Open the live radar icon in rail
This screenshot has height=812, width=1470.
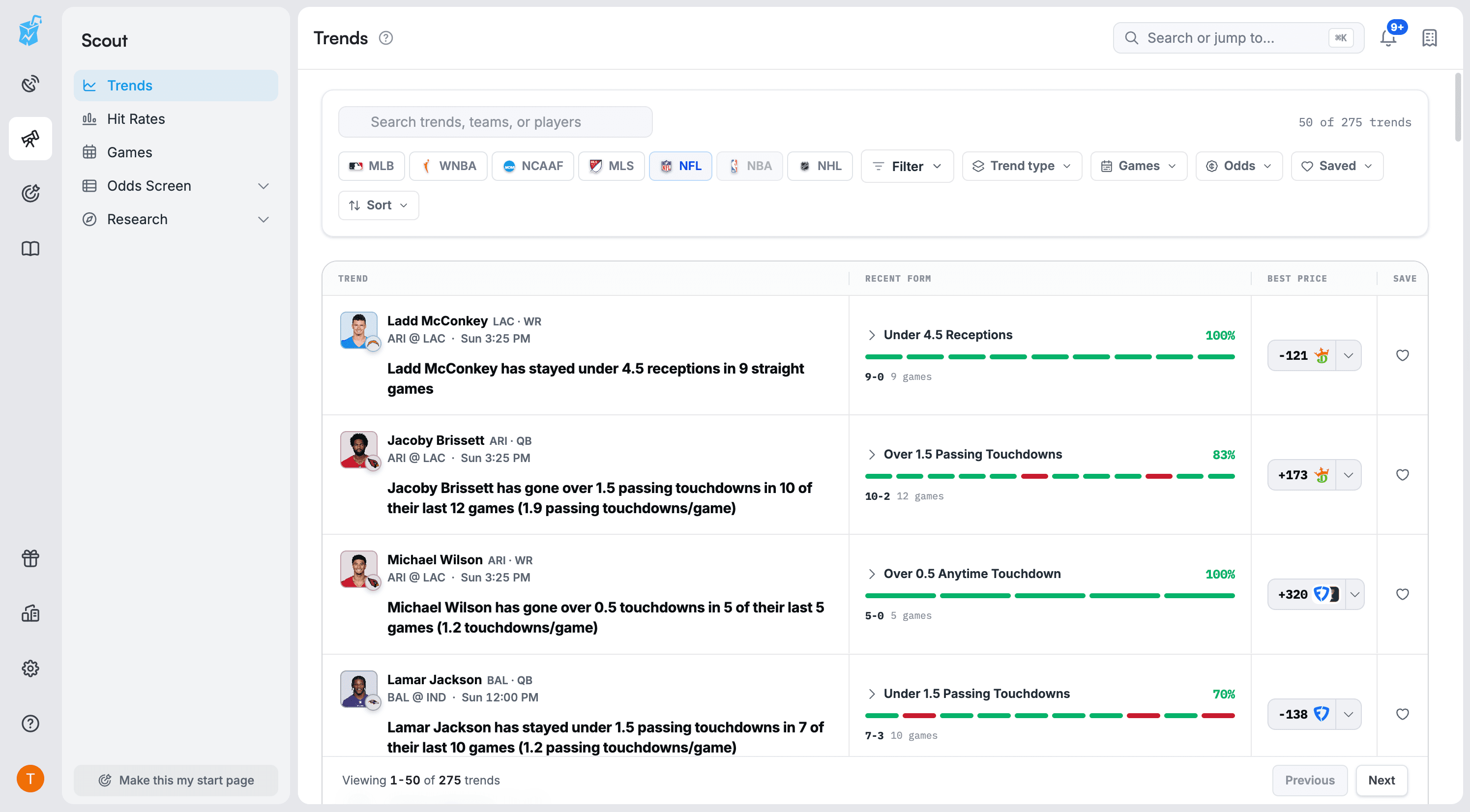[x=30, y=84]
